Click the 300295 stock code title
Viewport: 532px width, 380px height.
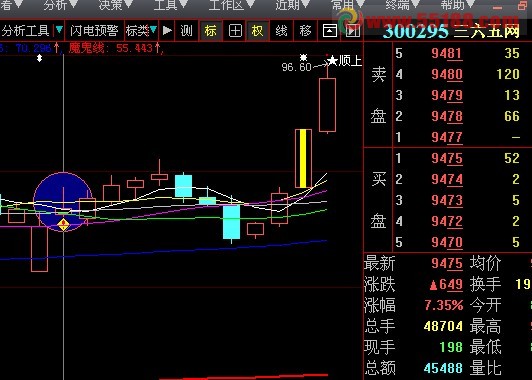click(415, 32)
